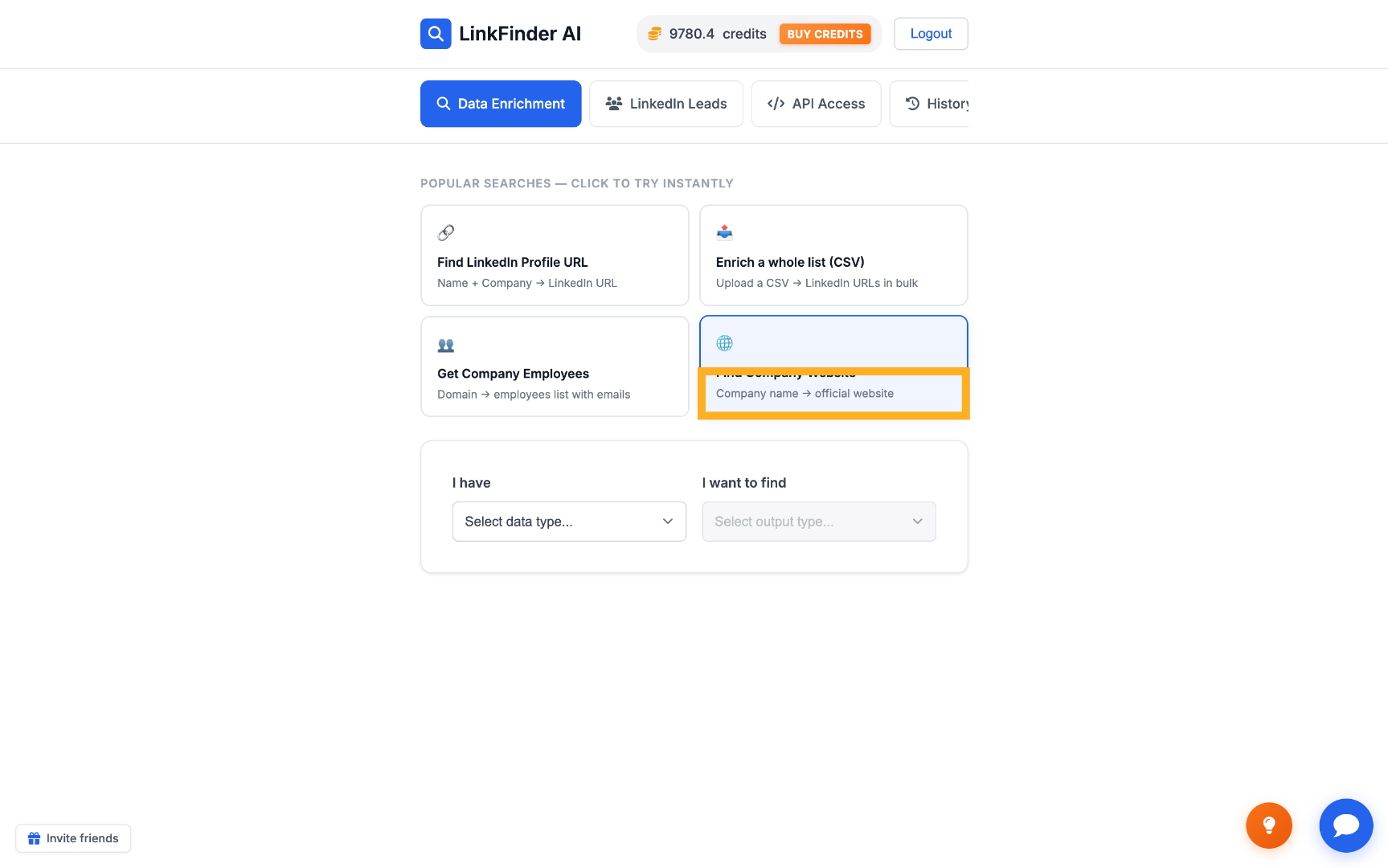The image size is (1388, 868).
Task: Click the two-people icon on Company Employees card
Action: pyautogui.click(x=446, y=345)
